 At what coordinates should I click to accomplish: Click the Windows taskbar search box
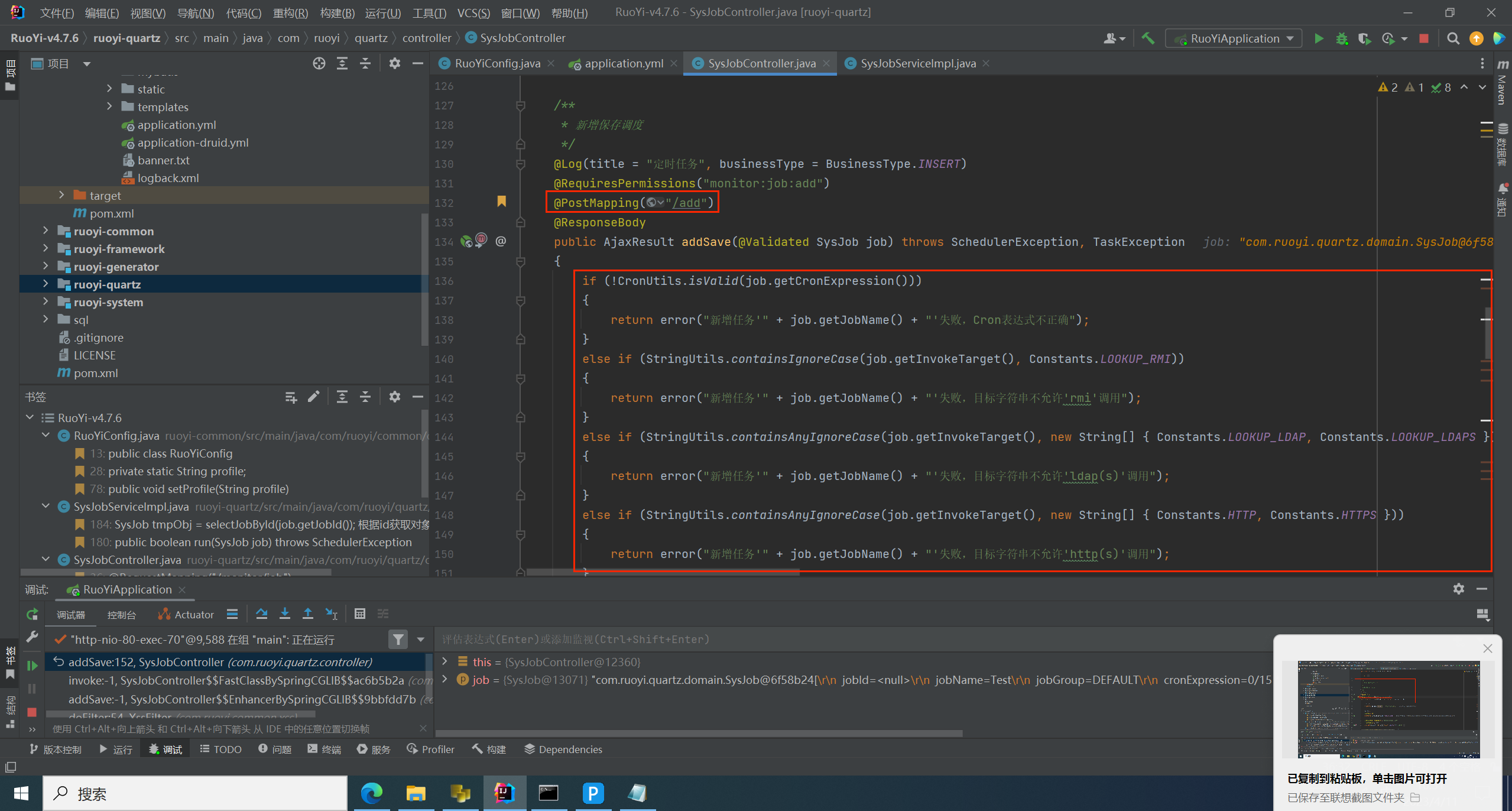[195, 793]
